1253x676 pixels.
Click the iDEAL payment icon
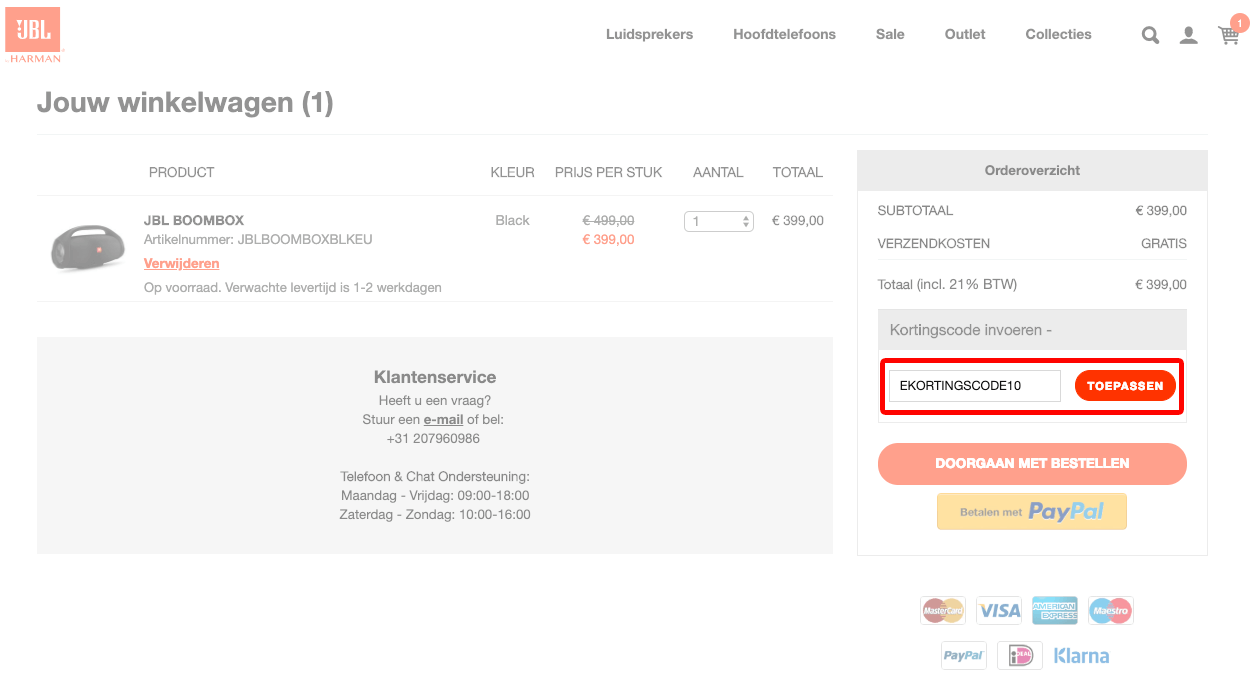pyautogui.click(x=1020, y=656)
